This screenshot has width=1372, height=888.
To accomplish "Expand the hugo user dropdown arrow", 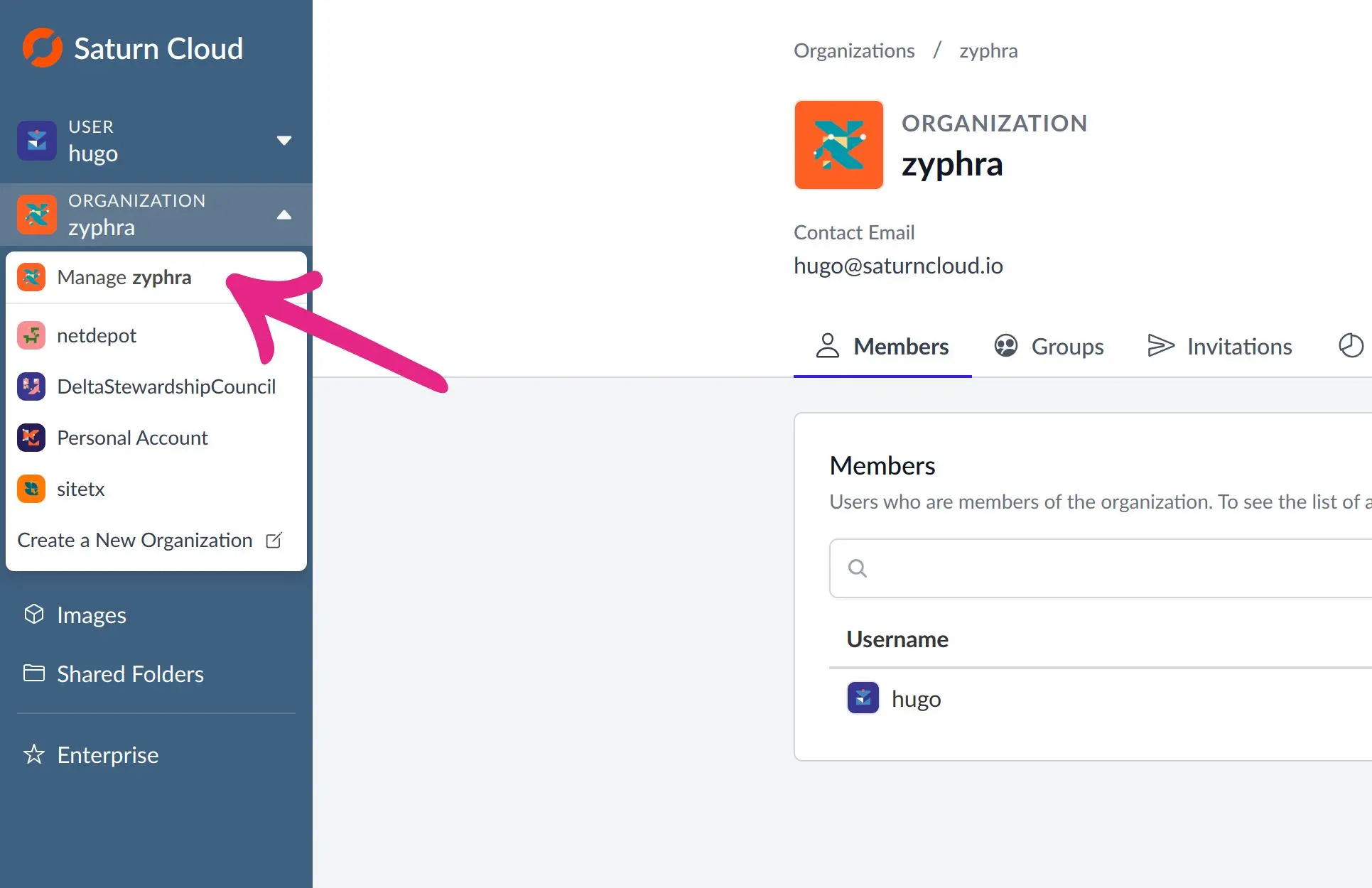I will click(x=284, y=141).
